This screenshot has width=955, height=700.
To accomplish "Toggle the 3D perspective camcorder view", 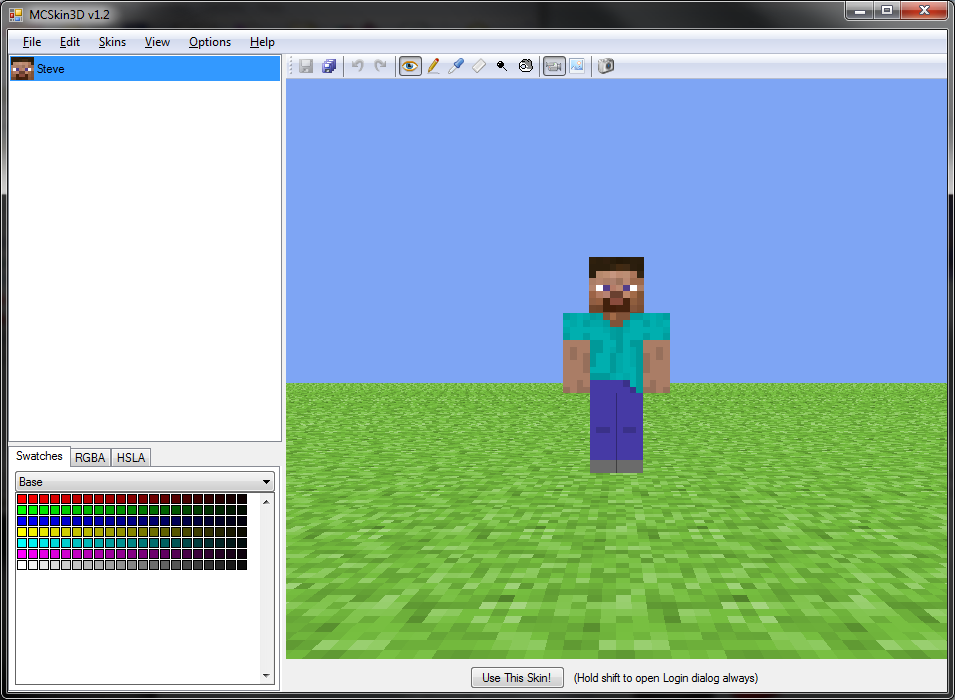I will (x=553, y=66).
